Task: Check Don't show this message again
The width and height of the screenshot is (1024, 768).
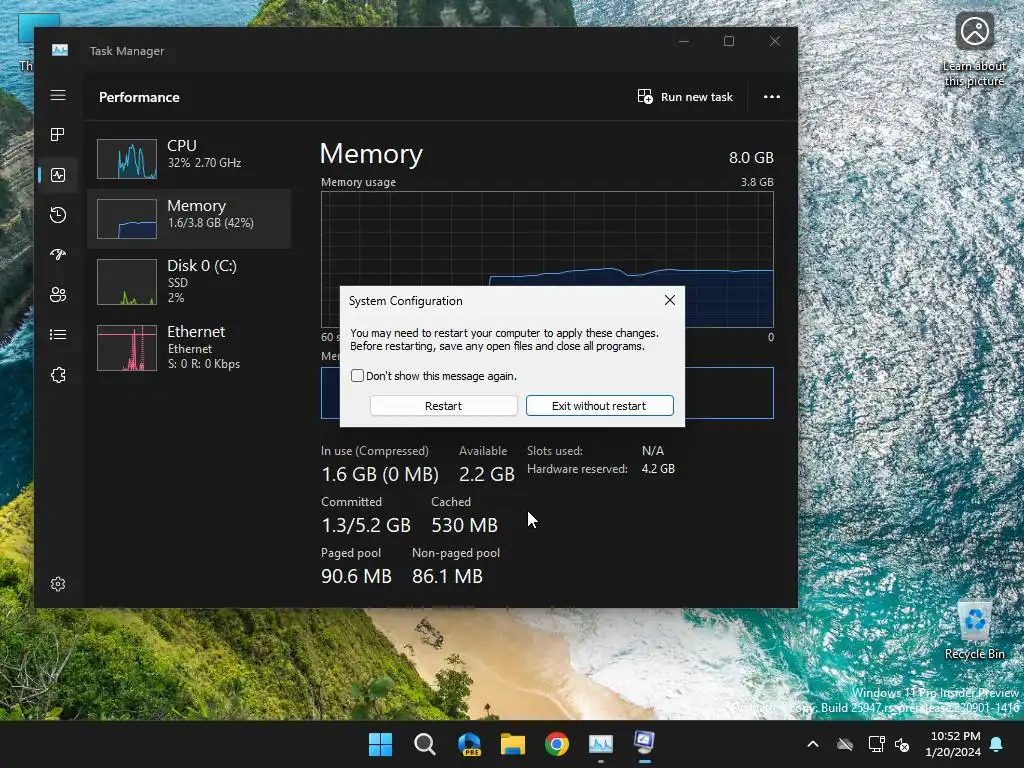Action: click(357, 376)
